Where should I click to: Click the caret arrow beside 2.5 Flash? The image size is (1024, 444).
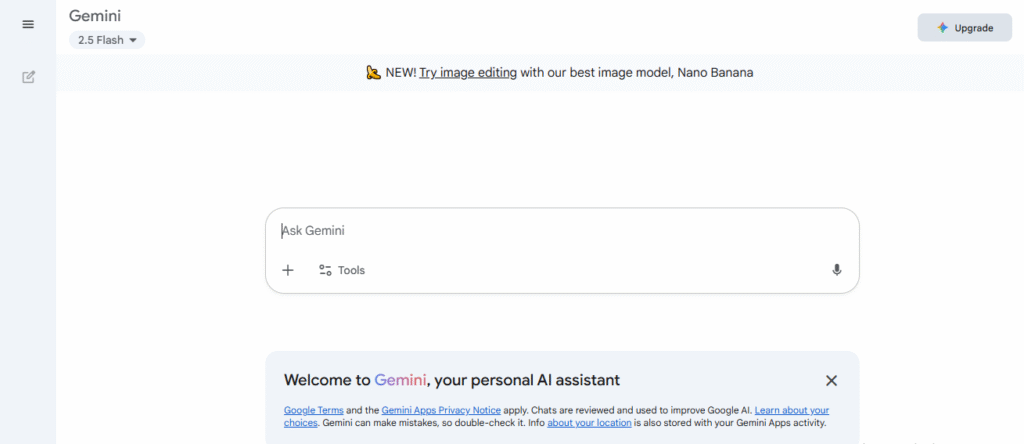[x=132, y=40]
